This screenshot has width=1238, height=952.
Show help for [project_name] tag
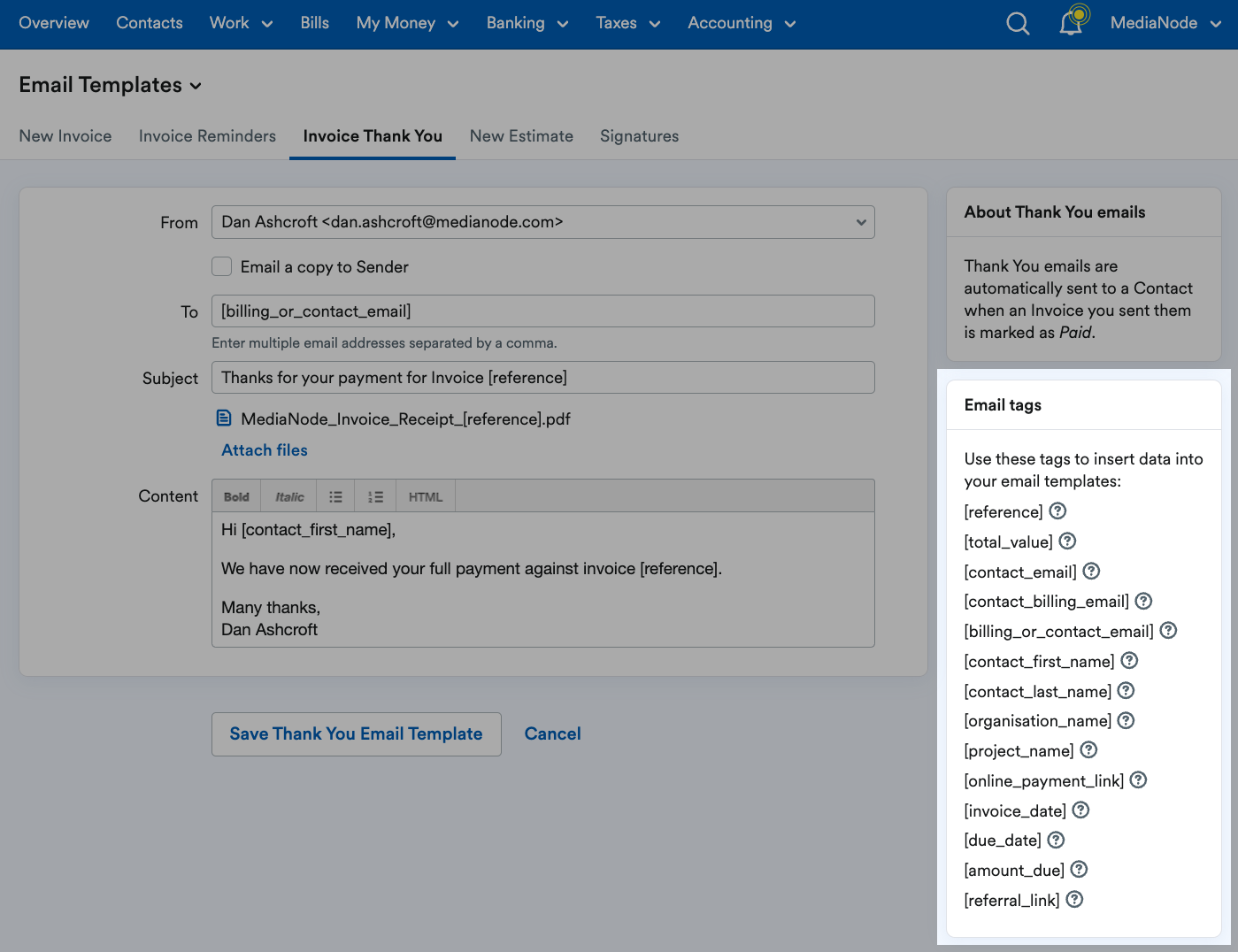point(1088,749)
